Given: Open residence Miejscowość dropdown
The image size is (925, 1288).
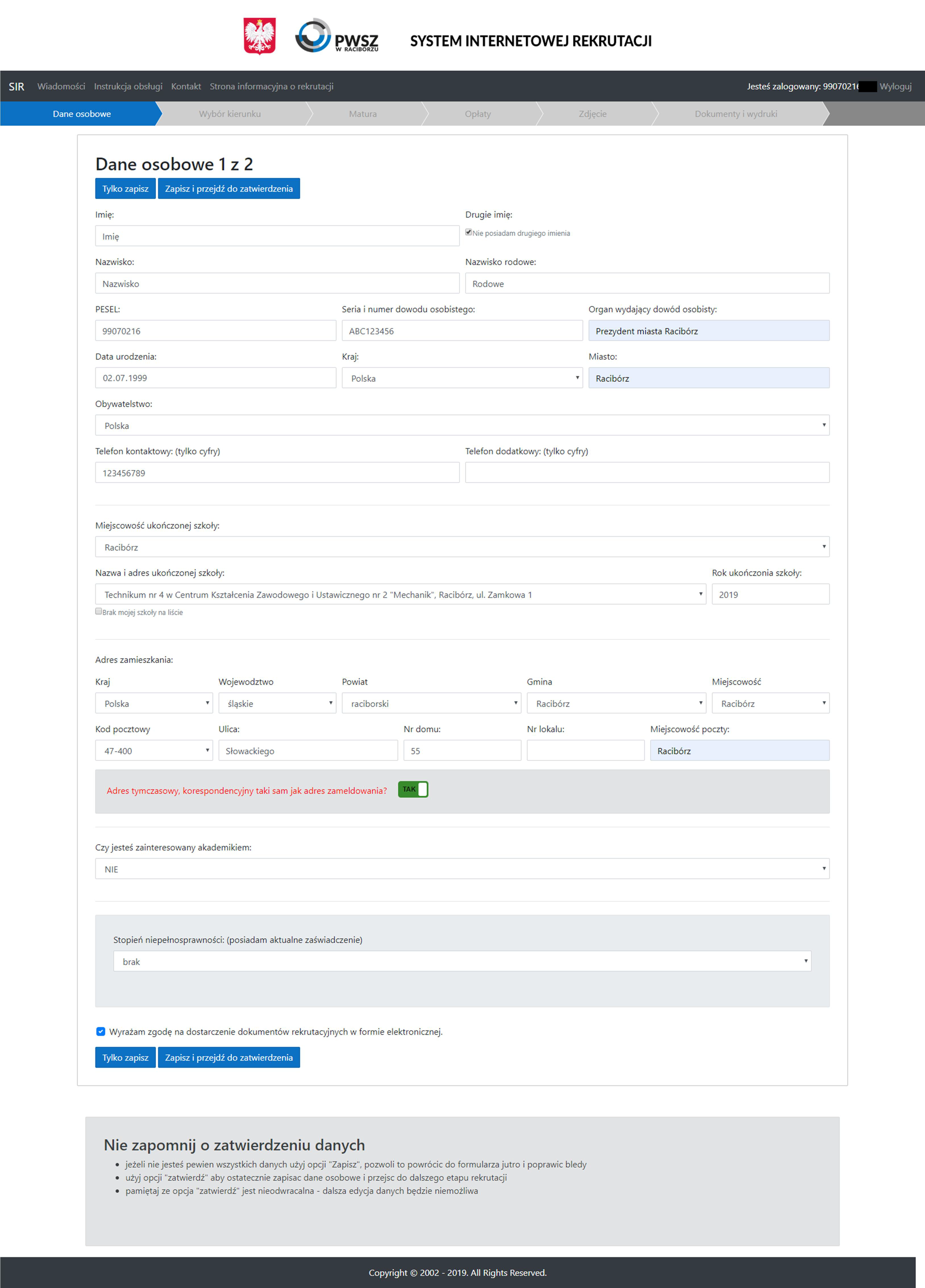Looking at the screenshot, I should tap(770, 703).
